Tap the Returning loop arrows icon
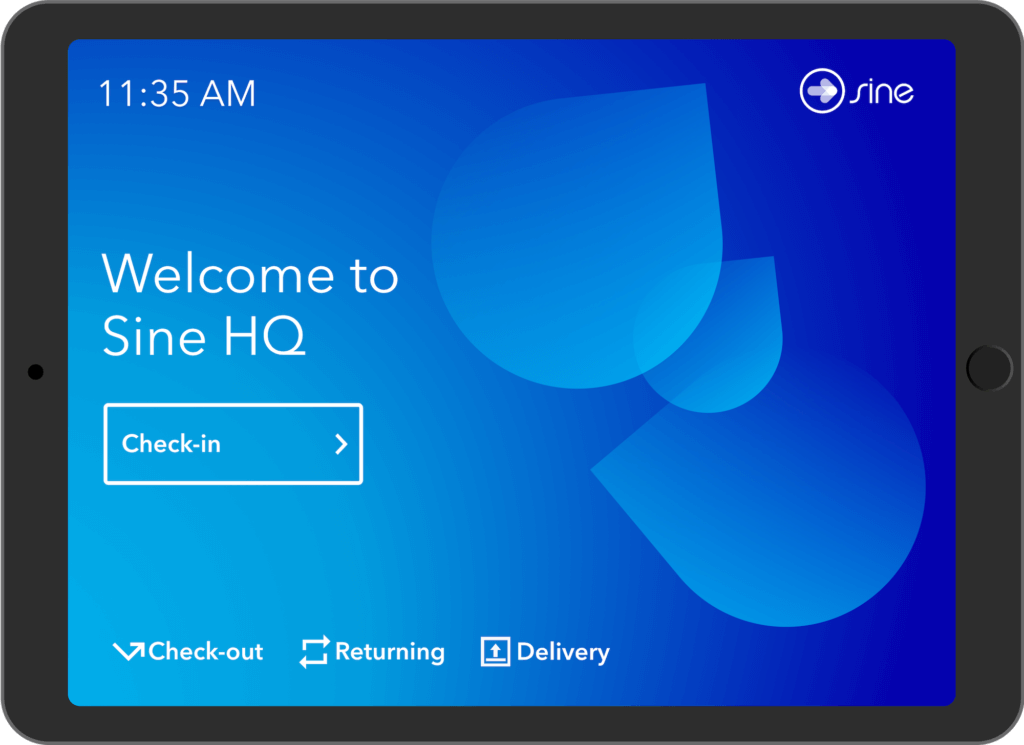 click(x=314, y=652)
